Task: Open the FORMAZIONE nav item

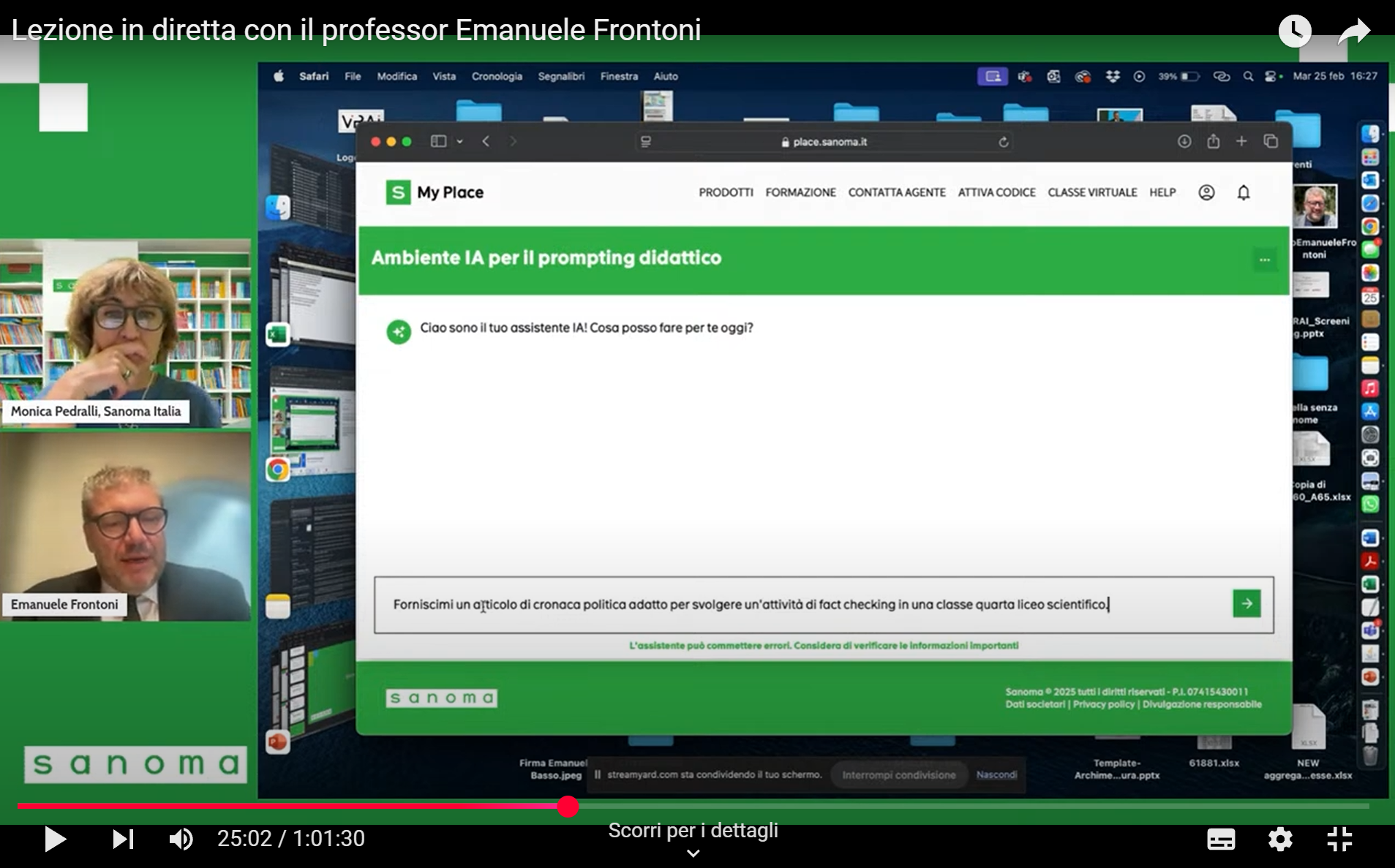Action: [x=800, y=192]
